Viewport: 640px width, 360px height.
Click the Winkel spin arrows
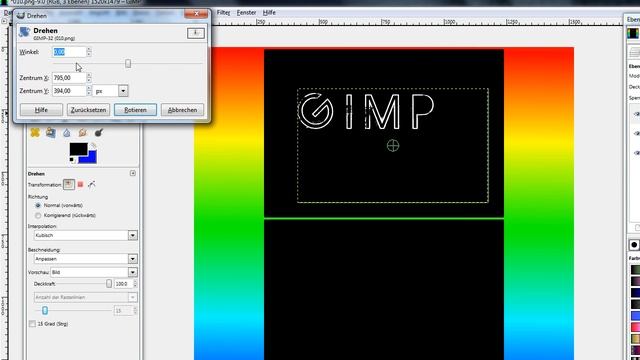(x=89, y=52)
